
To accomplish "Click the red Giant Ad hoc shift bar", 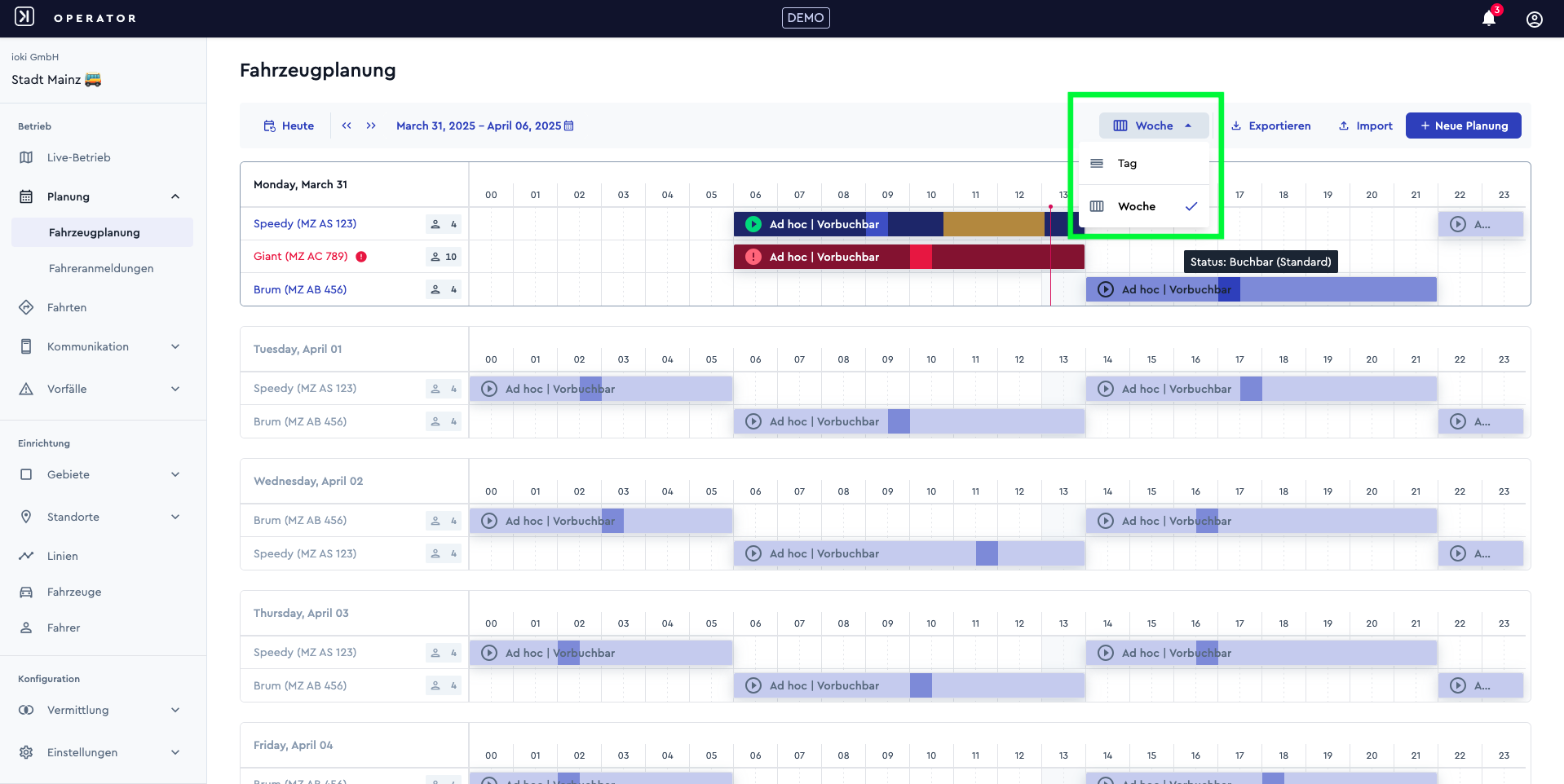I will [x=908, y=257].
